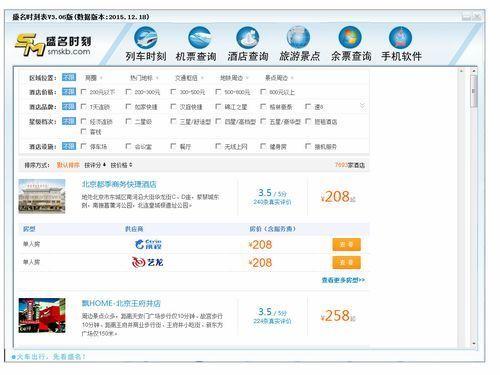Screen dimensions: 500x375
Task: Expand more hotel brands with chevron
Action: [362, 106]
